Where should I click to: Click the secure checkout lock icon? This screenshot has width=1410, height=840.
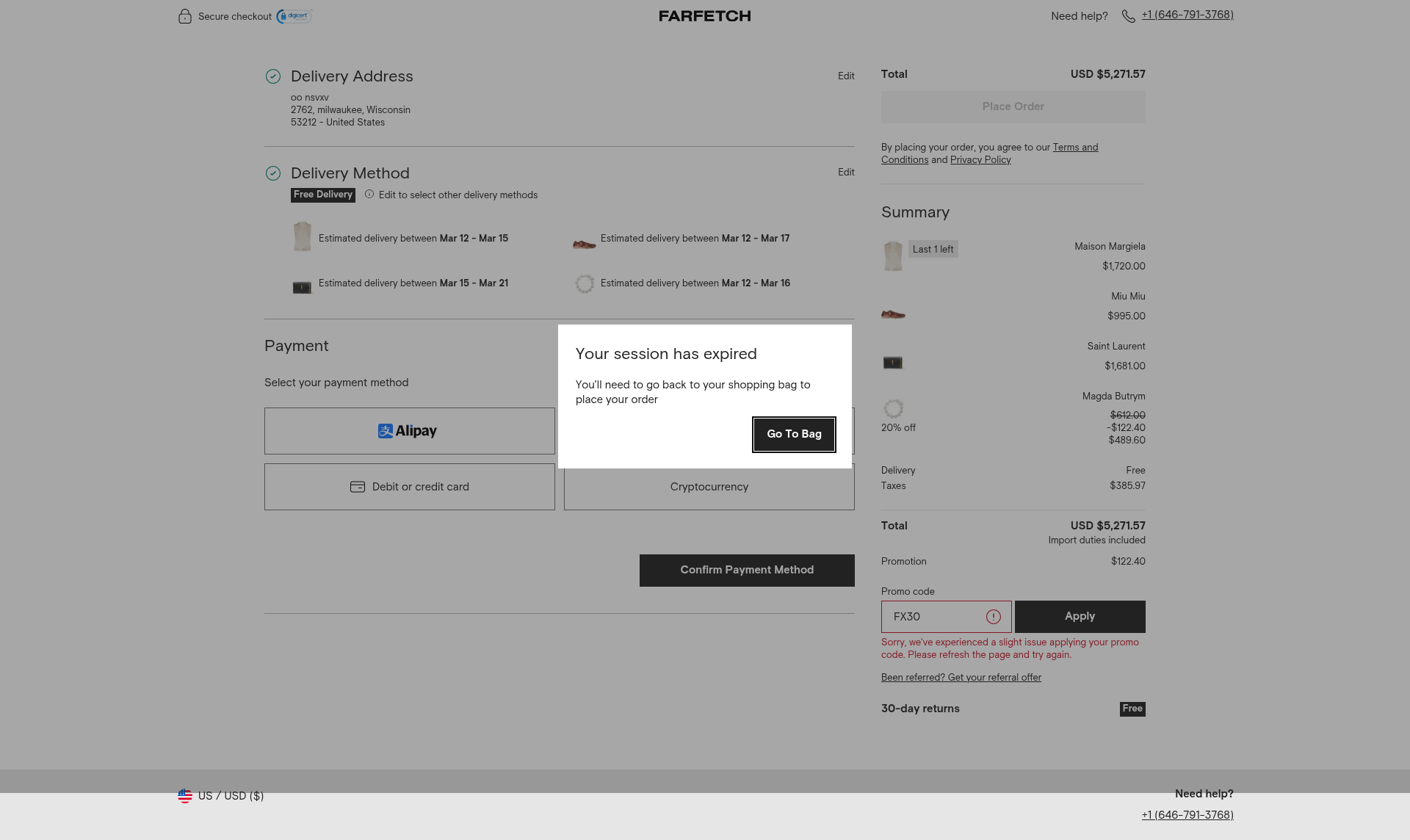185,16
